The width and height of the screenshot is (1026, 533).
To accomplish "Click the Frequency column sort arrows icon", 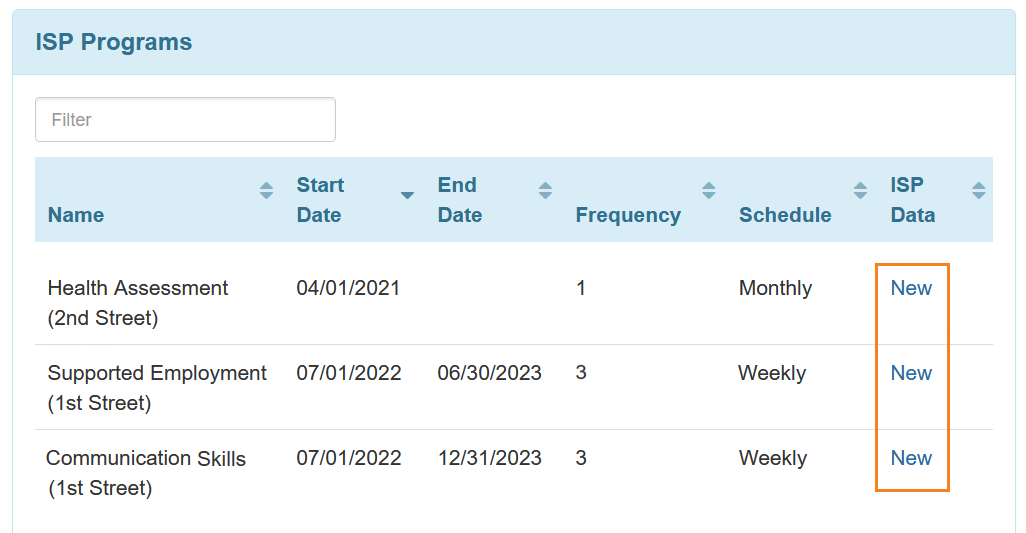I will pyautogui.click(x=709, y=190).
